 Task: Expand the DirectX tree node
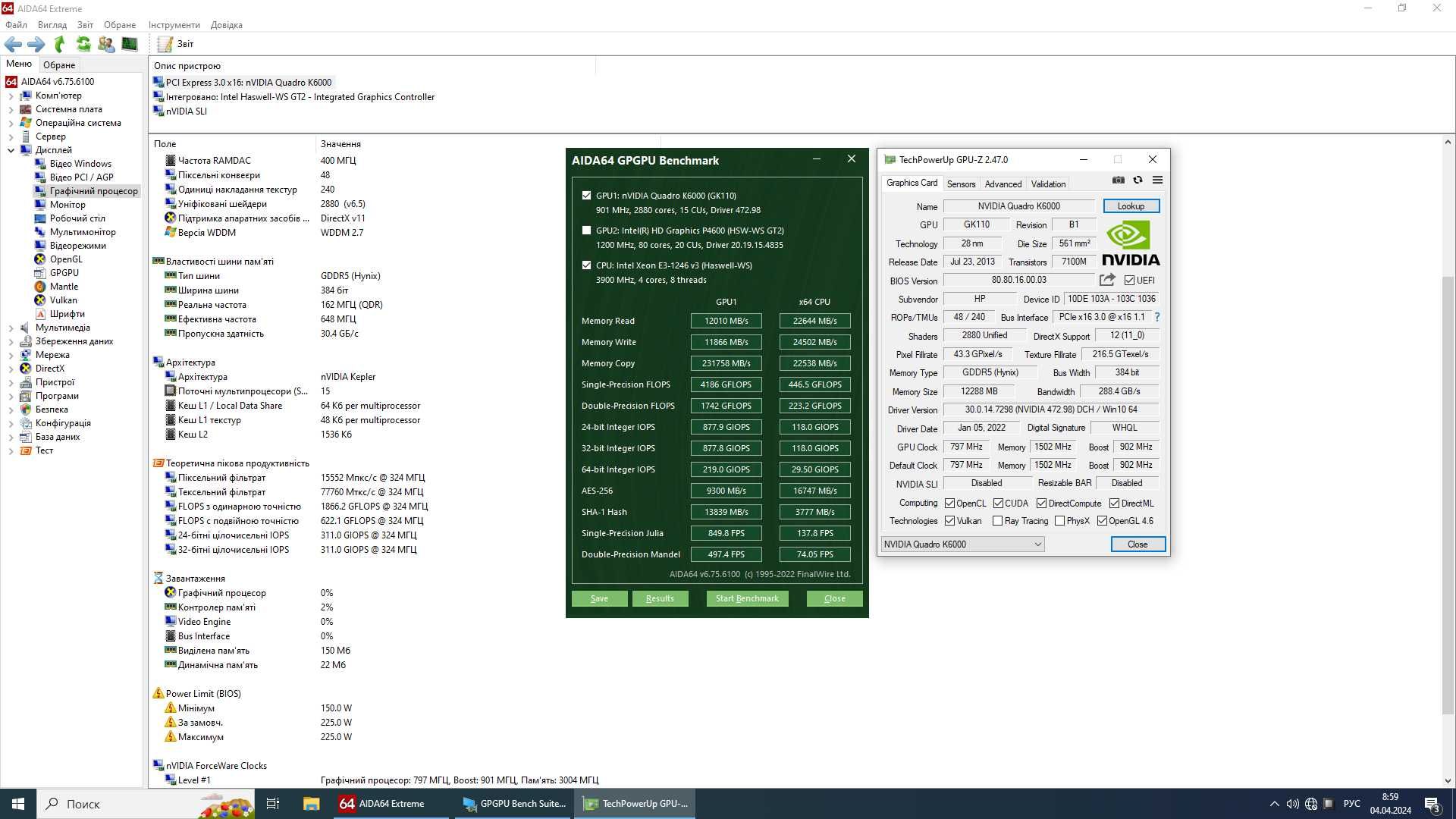[x=11, y=369]
